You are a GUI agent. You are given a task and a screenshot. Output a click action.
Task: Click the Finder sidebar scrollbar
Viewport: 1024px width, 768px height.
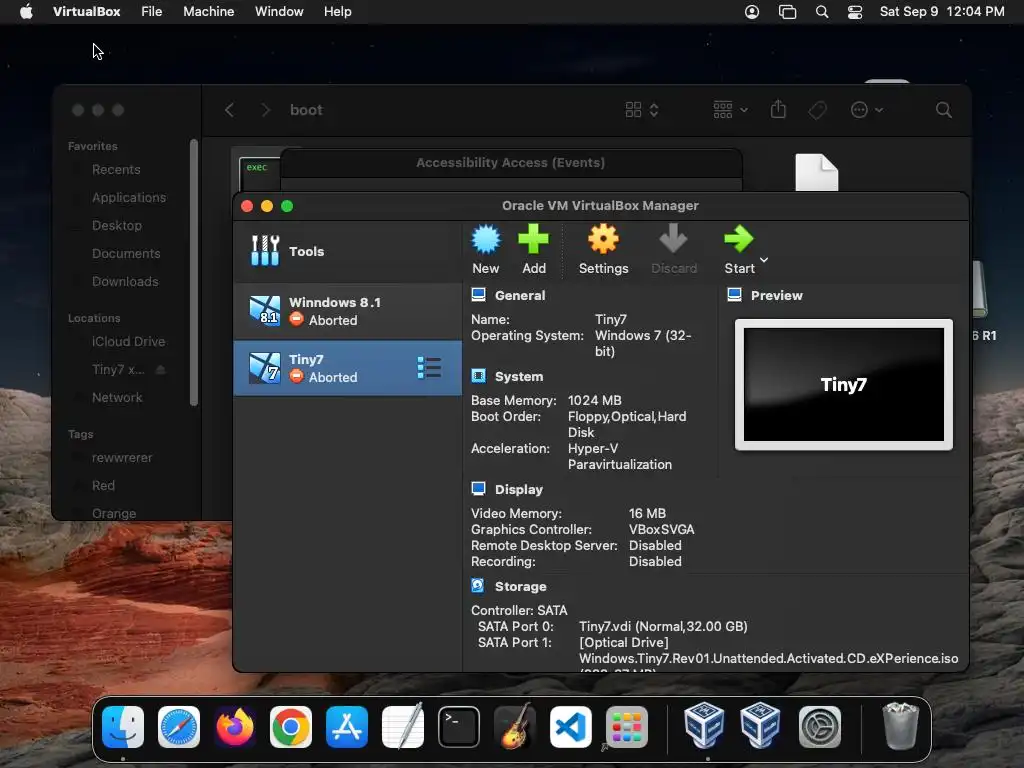pyautogui.click(x=193, y=272)
